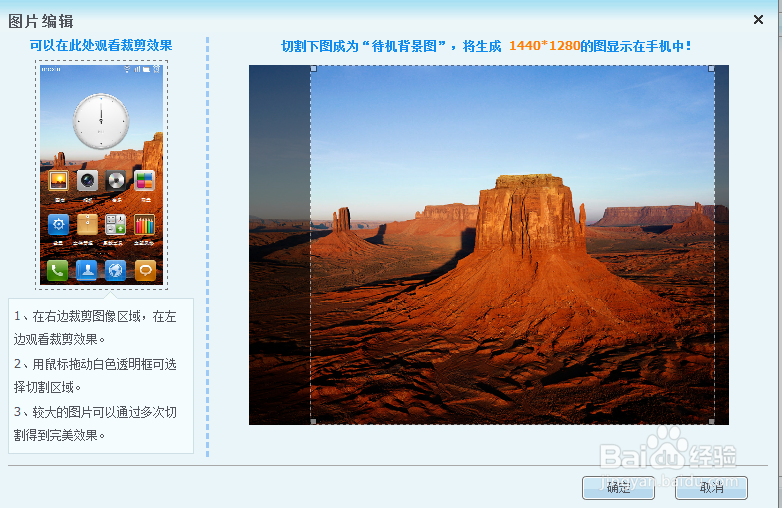Click inside the dashed crop selection area

513,245
